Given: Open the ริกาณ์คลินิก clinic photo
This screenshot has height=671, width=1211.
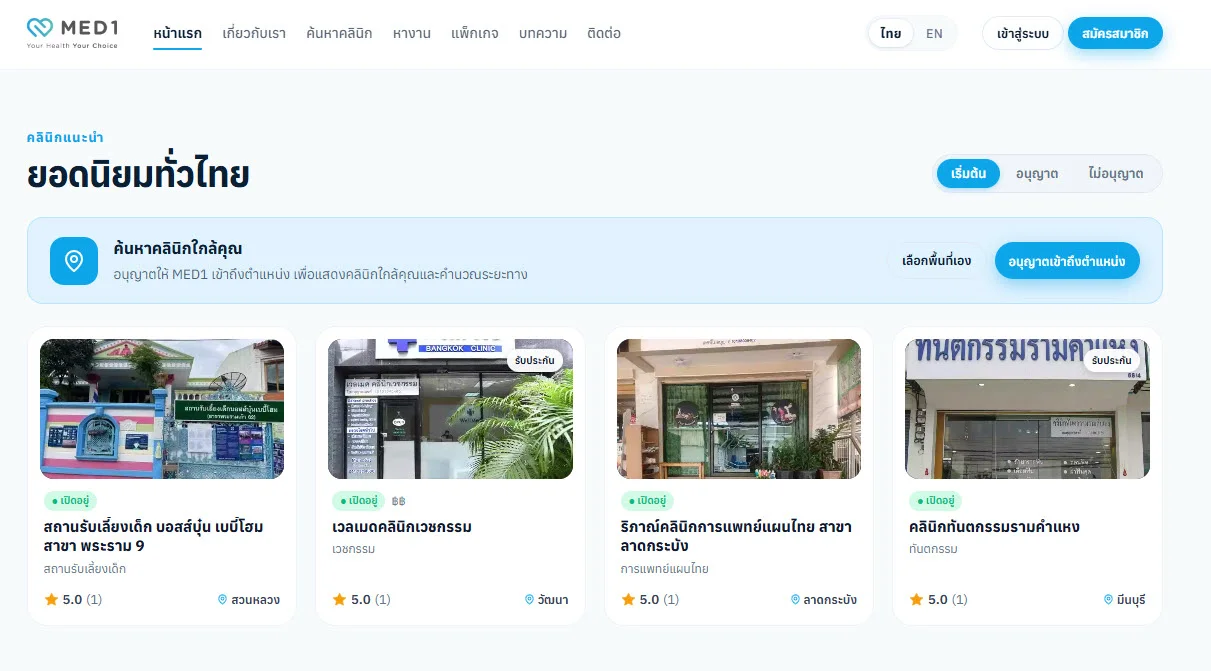Looking at the screenshot, I should point(739,409).
